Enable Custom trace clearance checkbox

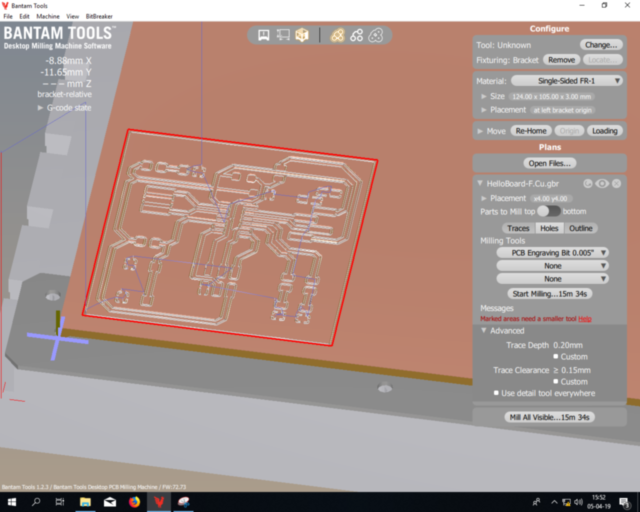(556, 381)
